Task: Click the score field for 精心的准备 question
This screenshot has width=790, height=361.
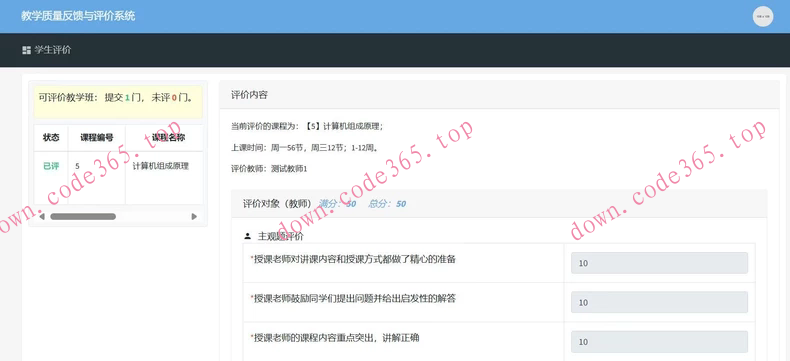Action: pyautogui.click(x=659, y=263)
